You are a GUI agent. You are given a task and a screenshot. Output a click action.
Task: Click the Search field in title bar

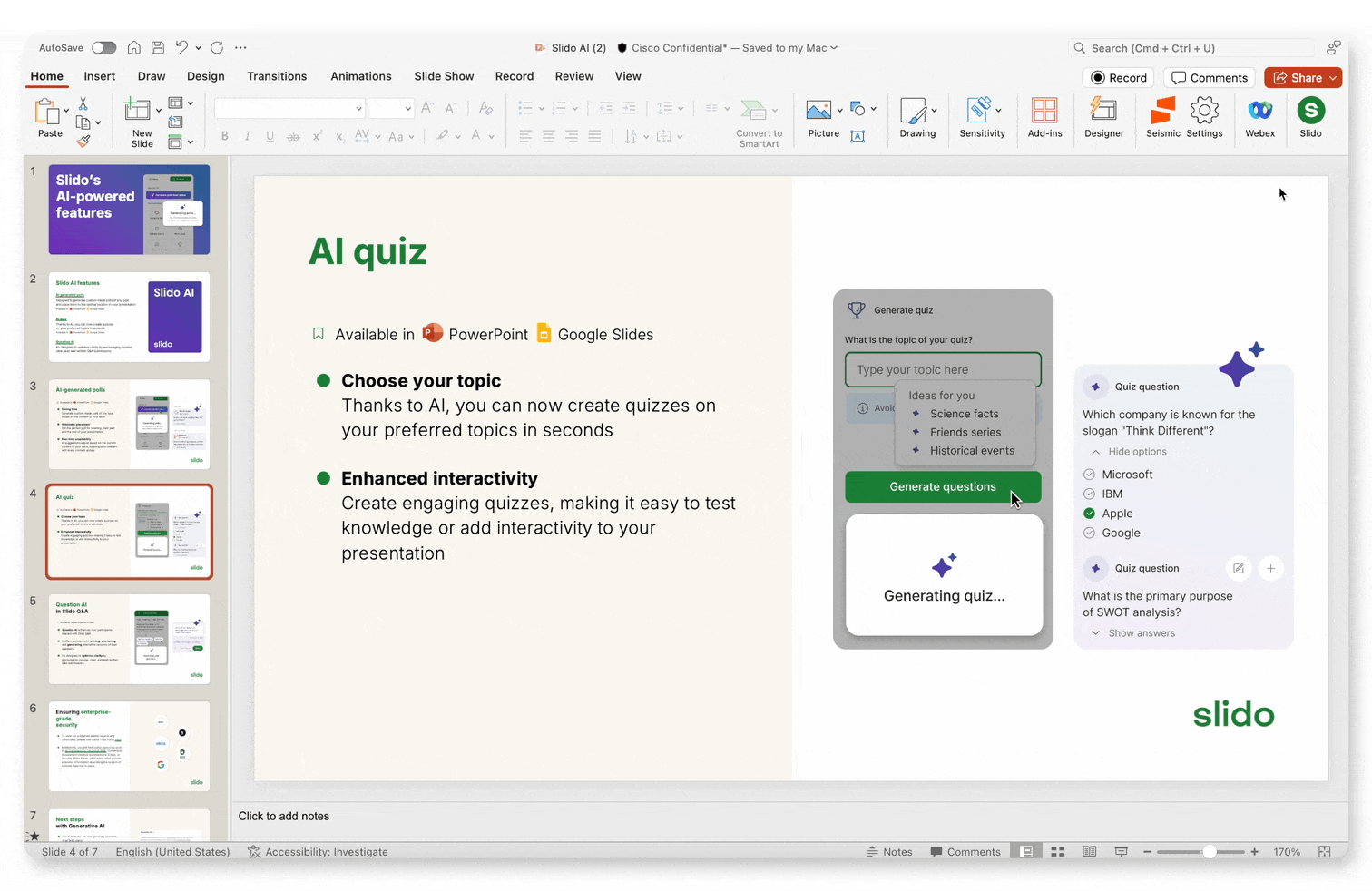tap(1192, 48)
